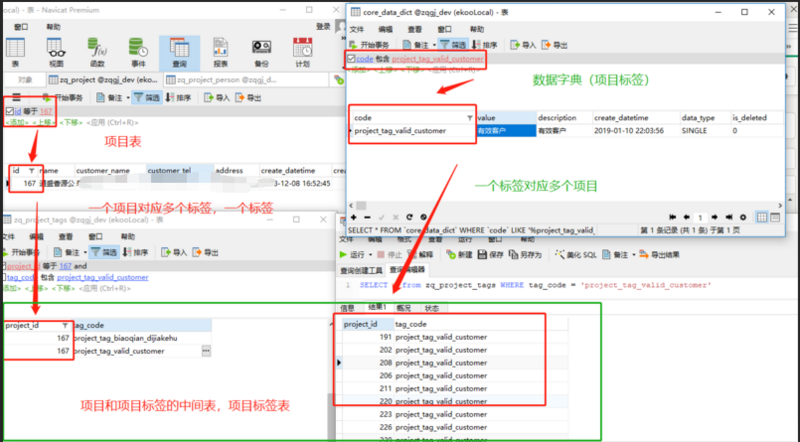Viewport: 800px width, 442px height.
Task: Click <下移> link under id filter
Action: [71, 122]
